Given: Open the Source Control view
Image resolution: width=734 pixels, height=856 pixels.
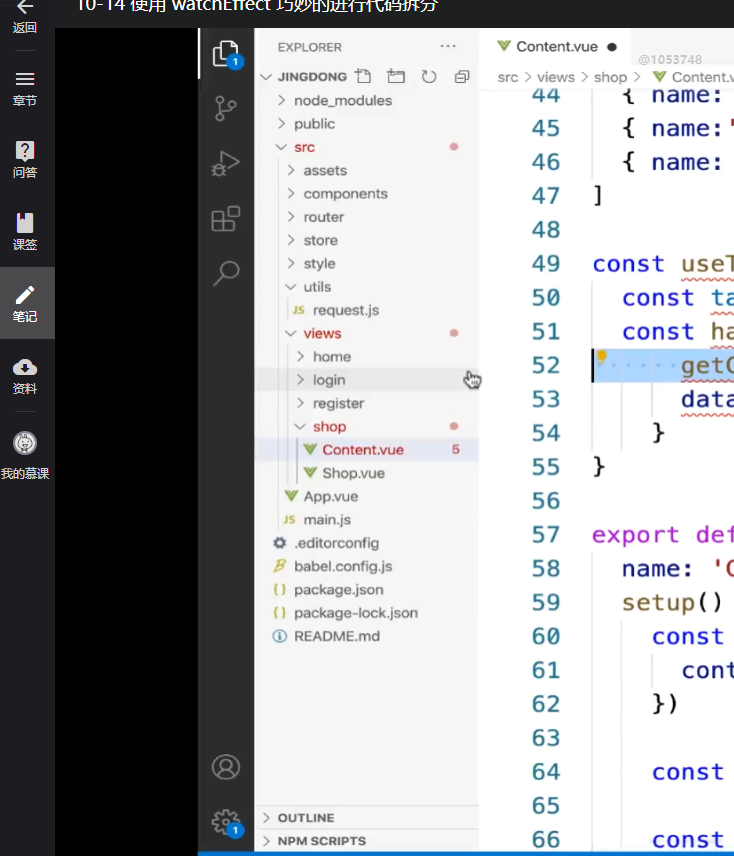Looking at the screenshot, I should pyautogui.click(x=225, y=108).
